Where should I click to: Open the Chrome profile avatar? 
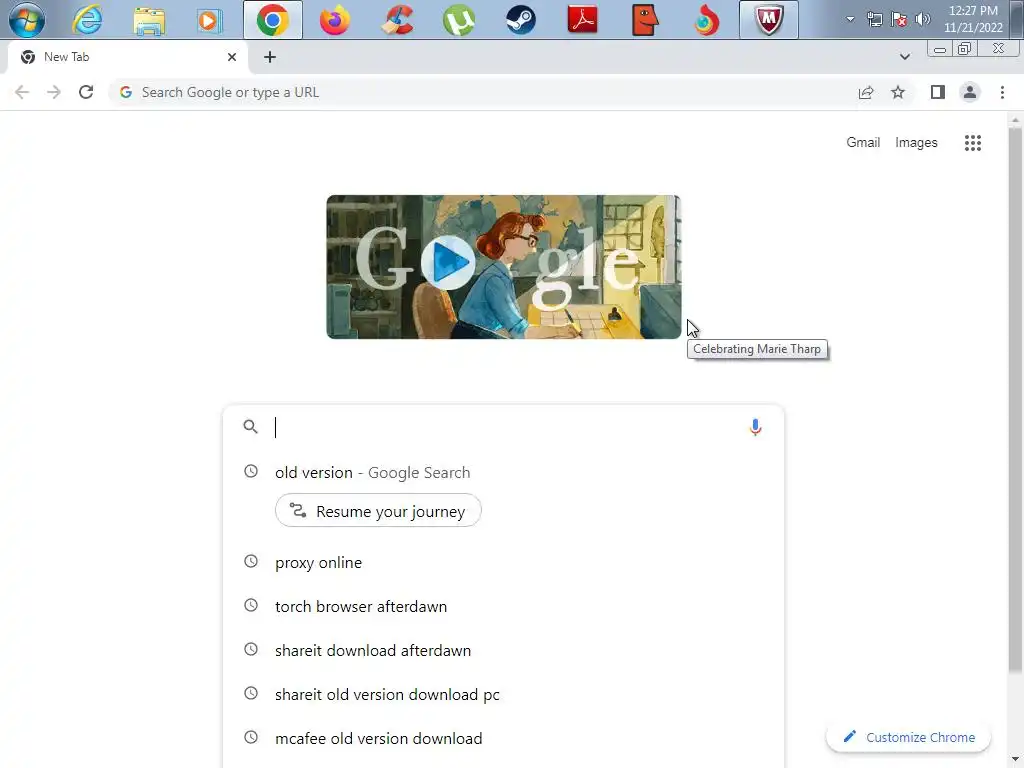[x=970, y=92]
